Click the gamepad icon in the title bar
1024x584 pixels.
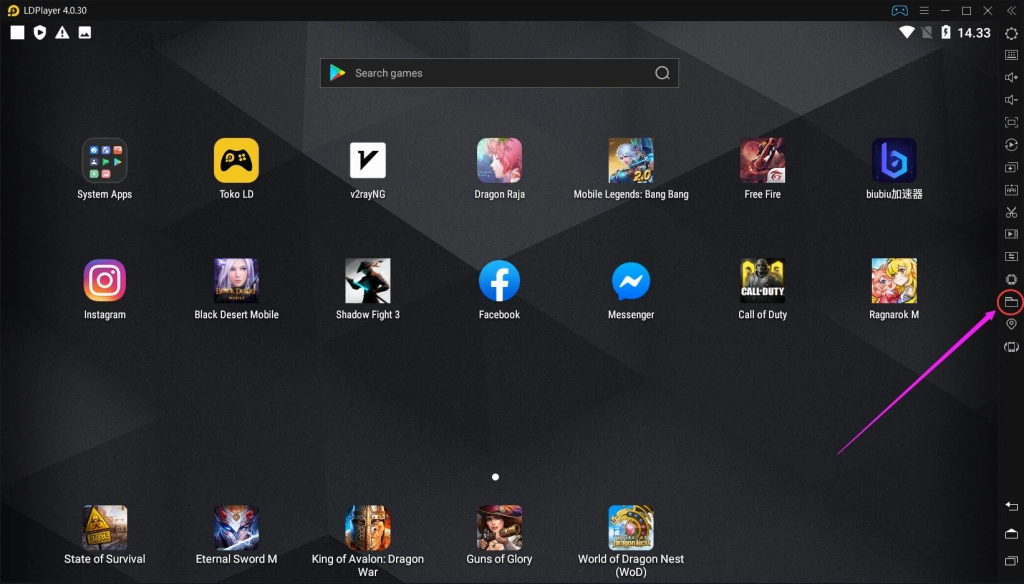point(899,10)
